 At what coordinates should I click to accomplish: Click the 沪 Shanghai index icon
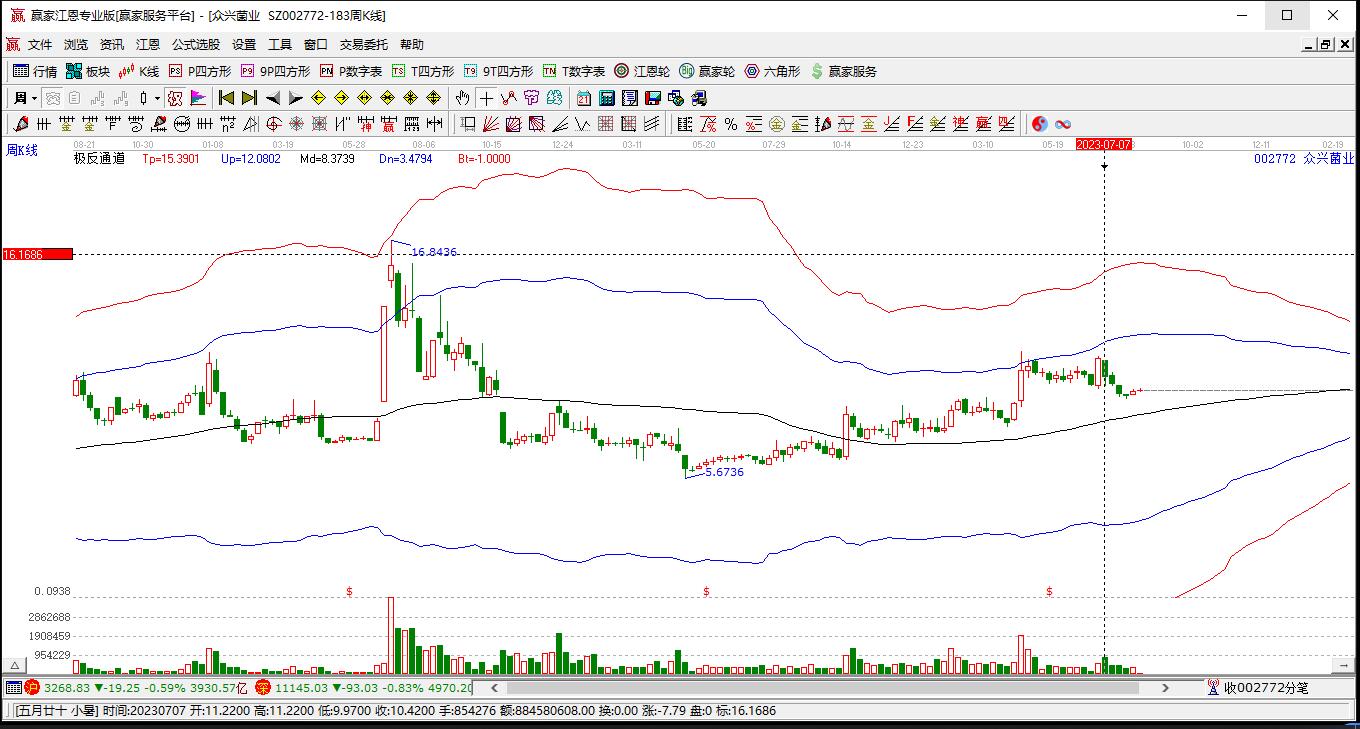click(x=32, y=687)
